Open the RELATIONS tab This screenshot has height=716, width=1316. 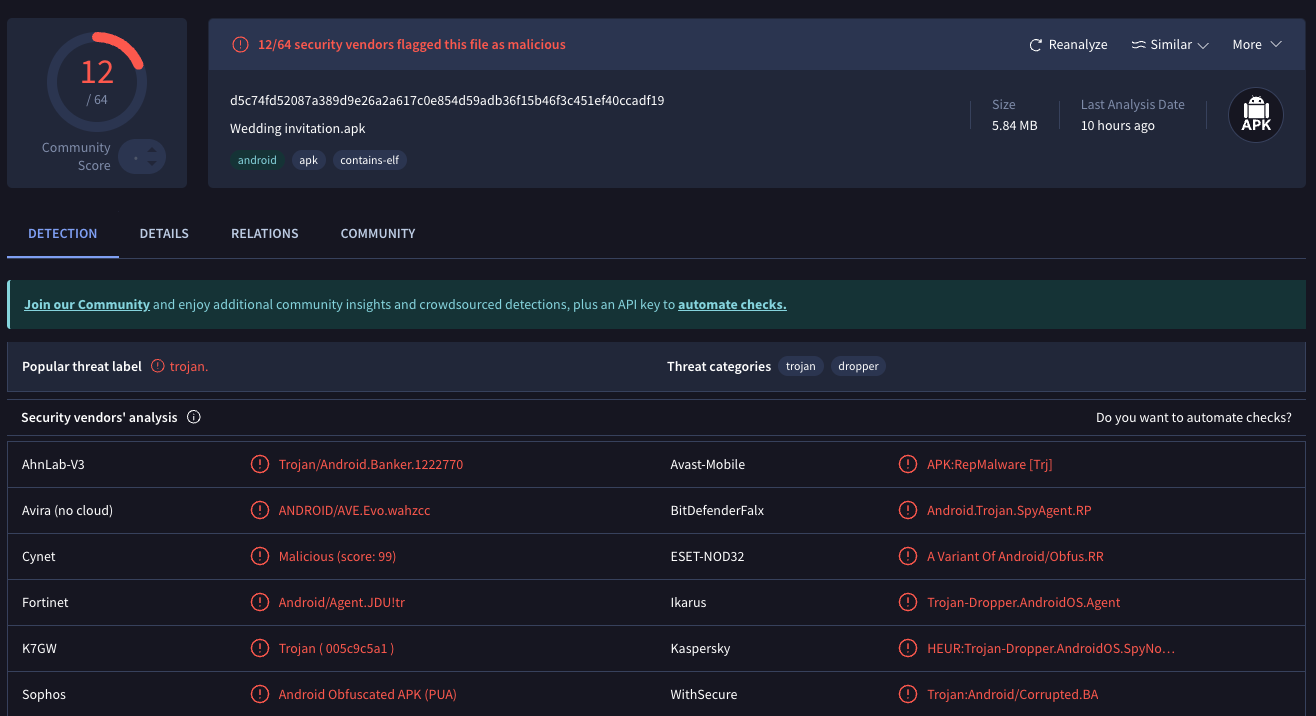264,233
